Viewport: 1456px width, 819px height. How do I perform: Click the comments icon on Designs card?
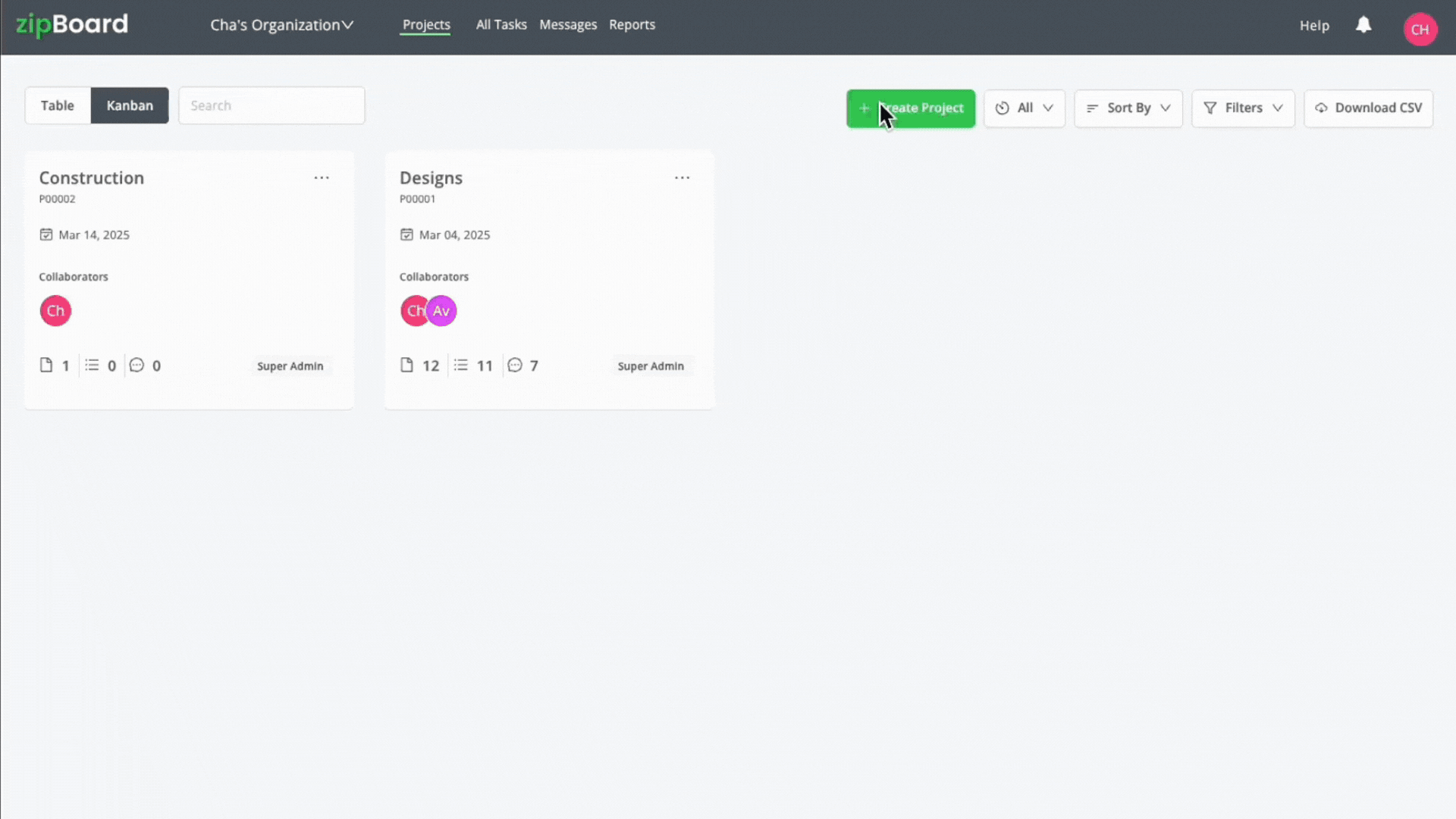pyautogui.click(x=514, y=365)
